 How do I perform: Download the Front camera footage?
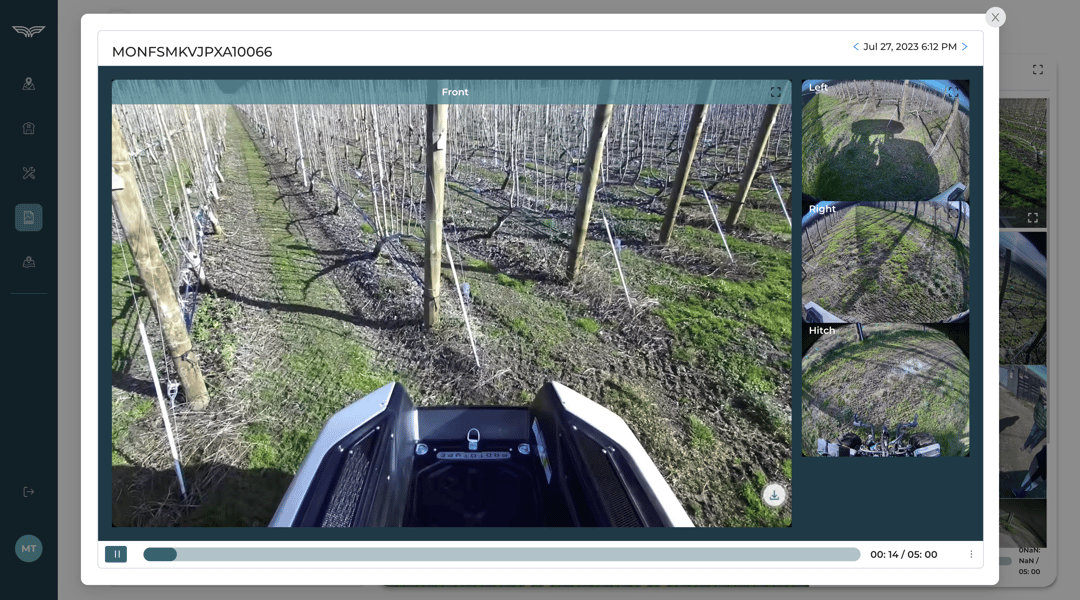pyautogui.click(x=774, y=495)
